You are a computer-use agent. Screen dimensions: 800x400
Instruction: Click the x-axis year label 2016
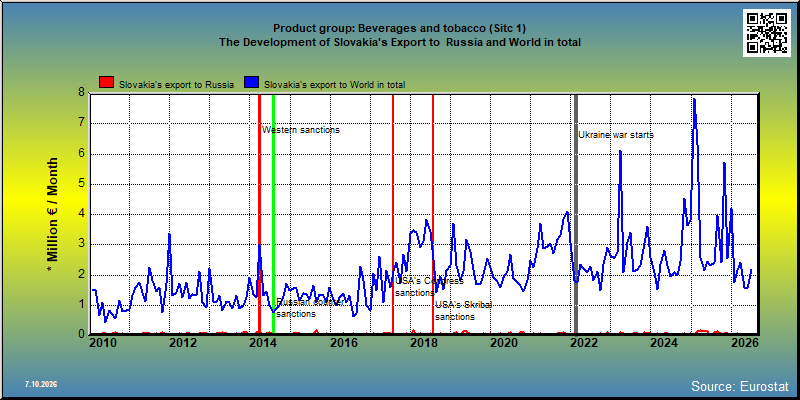(343, 342)
